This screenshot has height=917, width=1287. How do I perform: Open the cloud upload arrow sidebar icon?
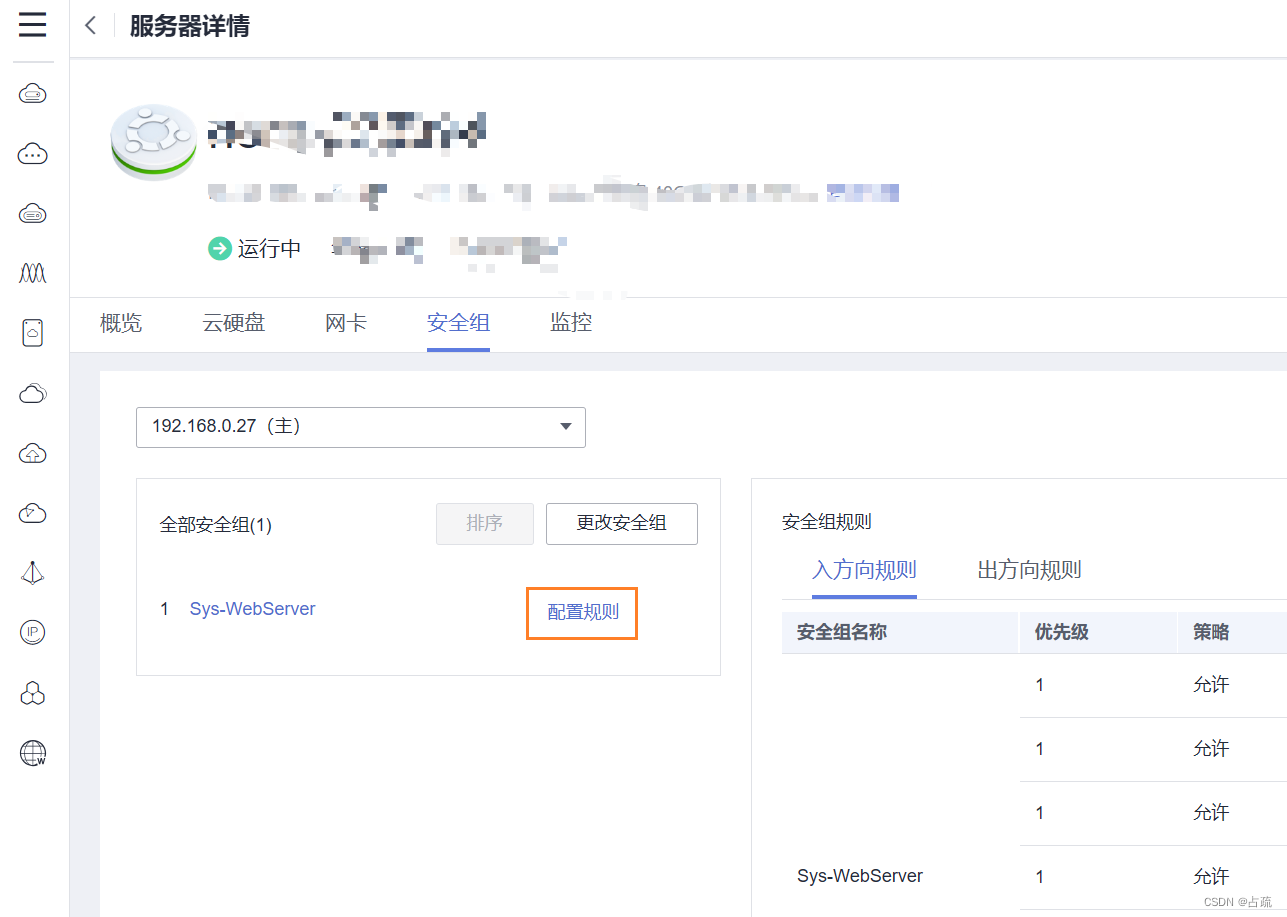(33, 453)
